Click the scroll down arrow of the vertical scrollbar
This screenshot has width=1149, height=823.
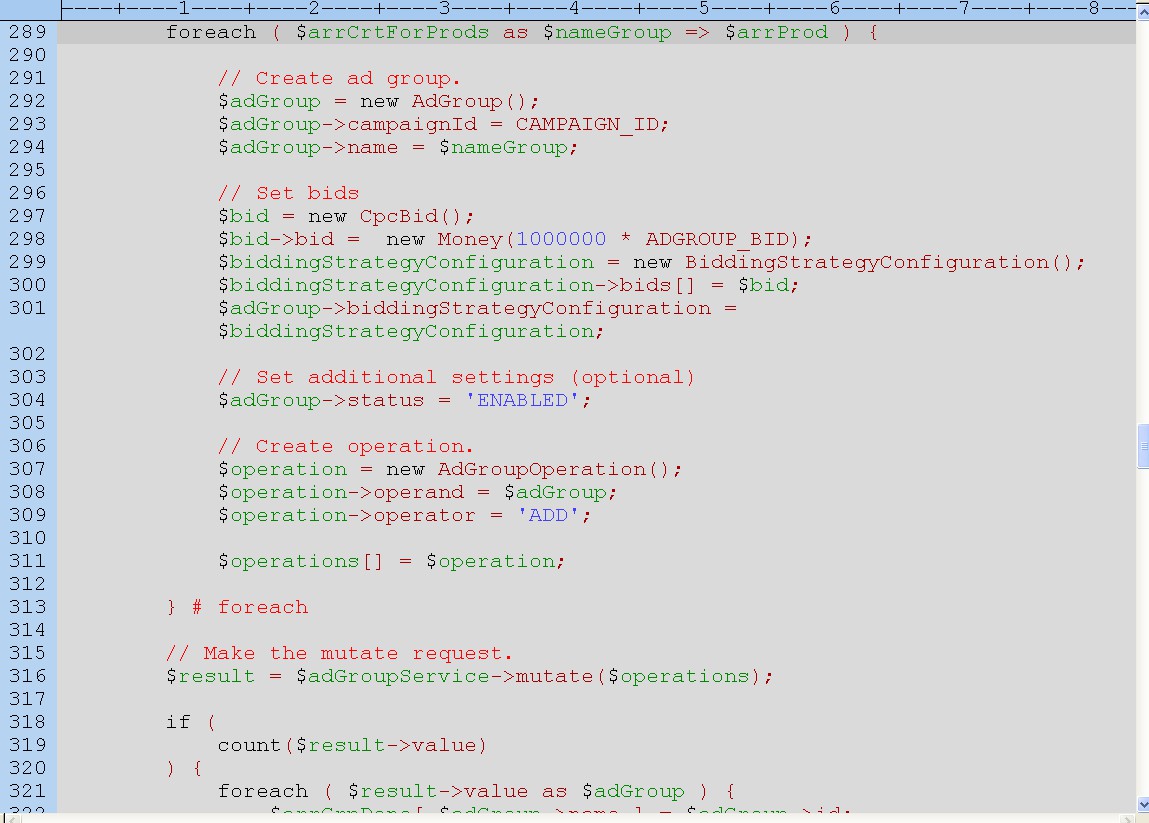pyautogui.click(x=1142, y=804)
